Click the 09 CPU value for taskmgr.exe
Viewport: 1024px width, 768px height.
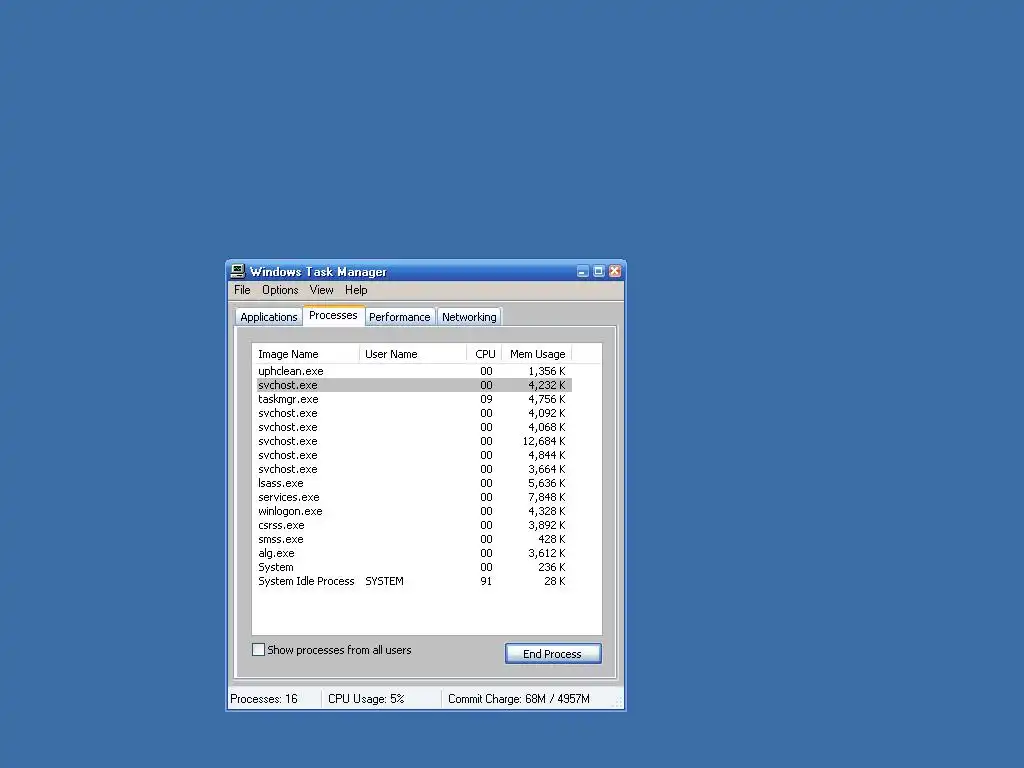(x=486, y=399)
